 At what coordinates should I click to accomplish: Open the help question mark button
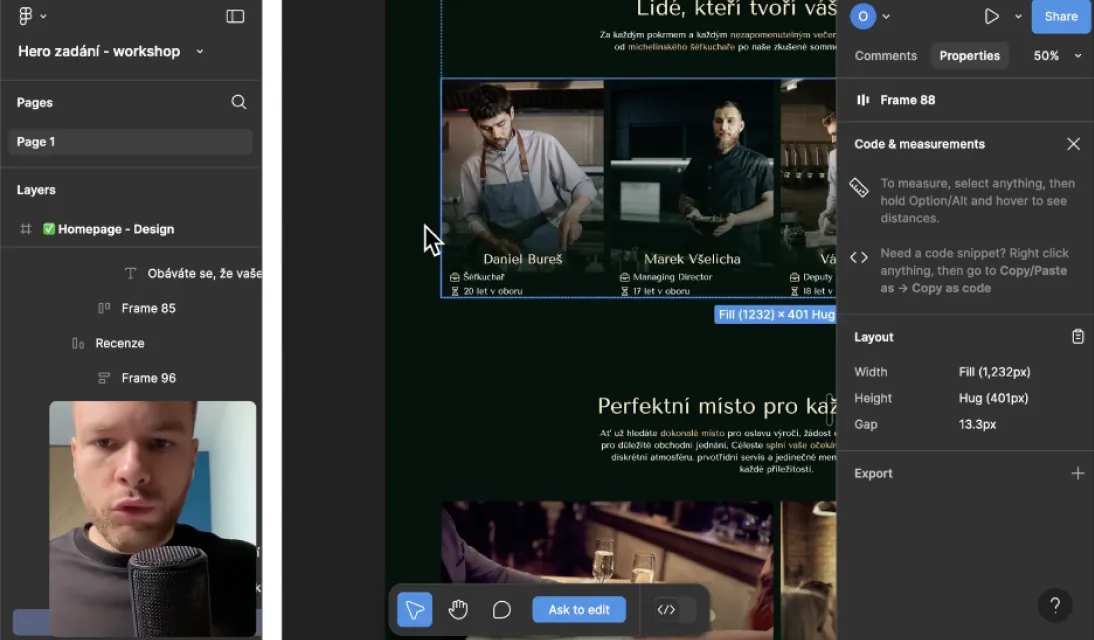tap(1055, 606)
